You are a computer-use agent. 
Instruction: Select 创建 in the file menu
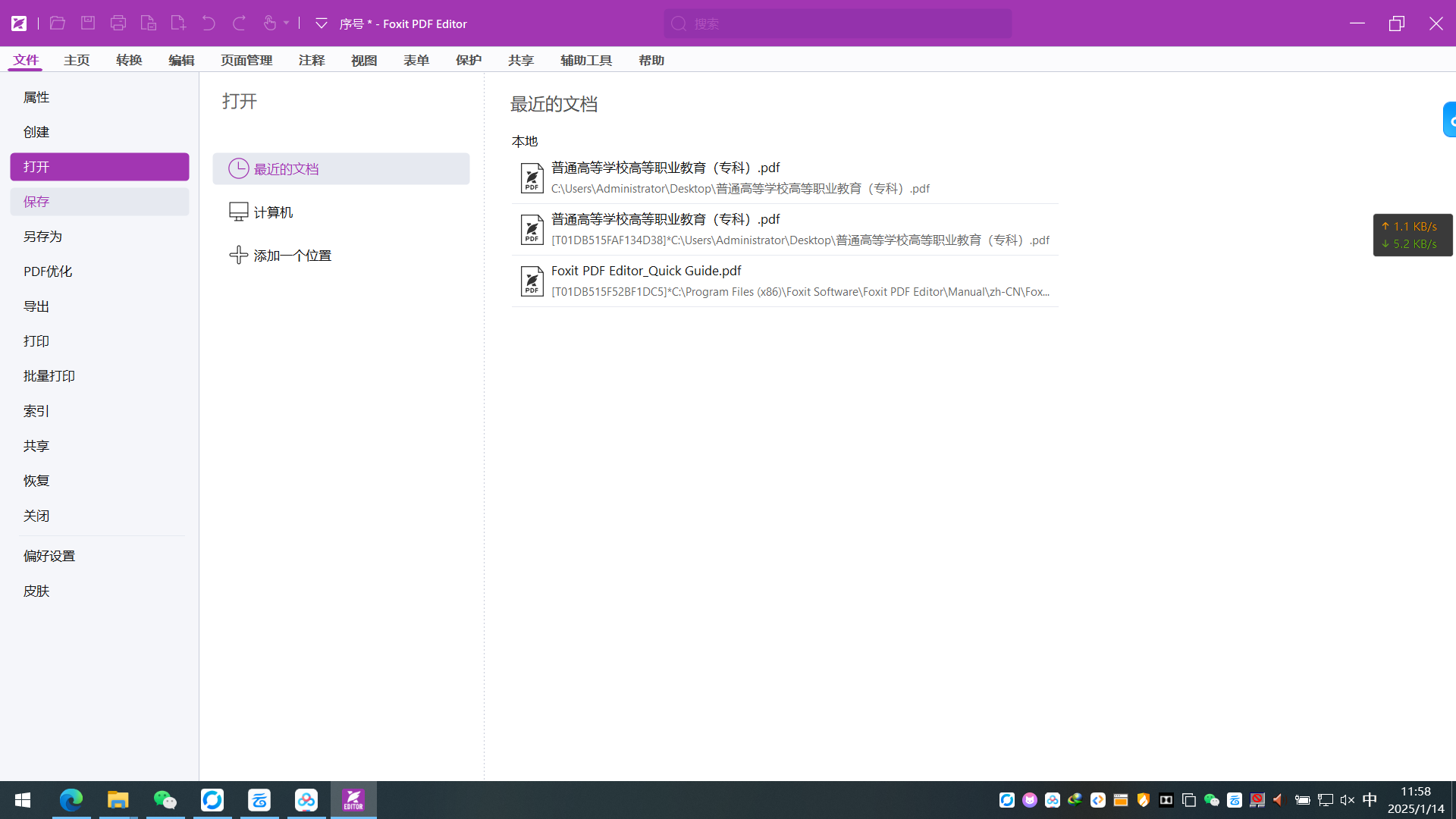pyautogui.click(x=99, y=132)
